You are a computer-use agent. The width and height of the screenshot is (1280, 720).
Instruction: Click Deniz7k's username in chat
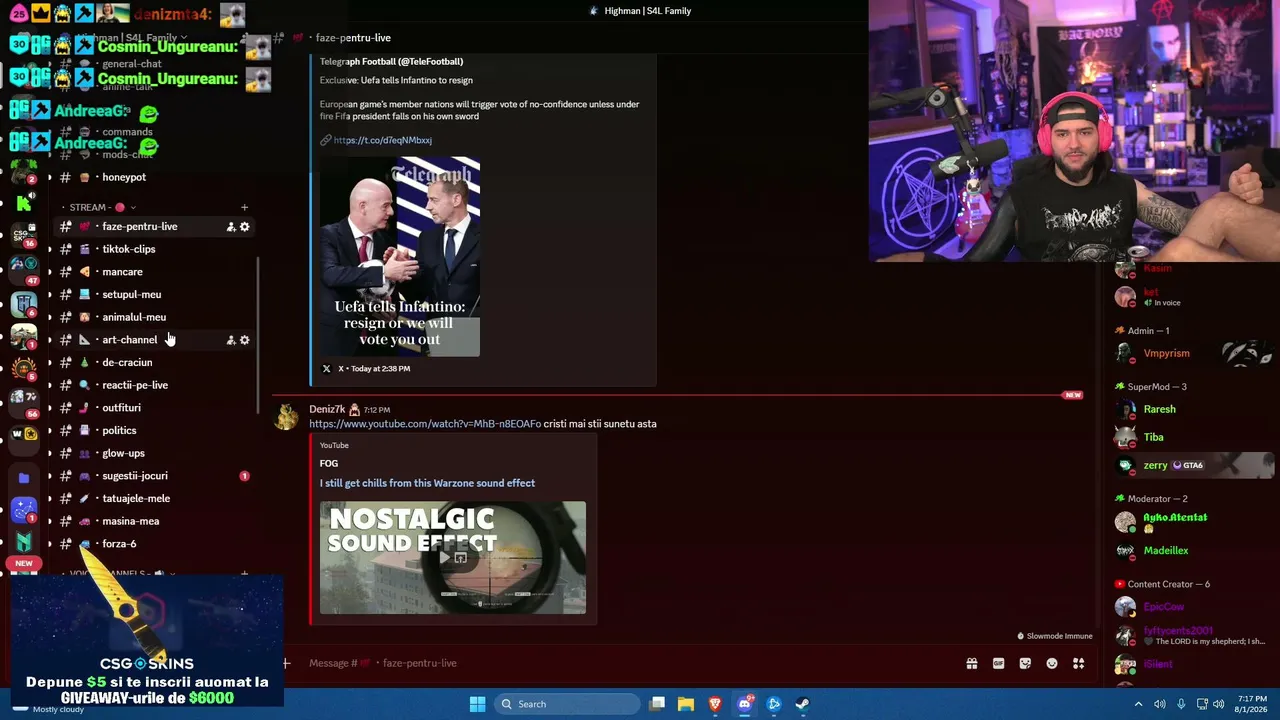327,410
